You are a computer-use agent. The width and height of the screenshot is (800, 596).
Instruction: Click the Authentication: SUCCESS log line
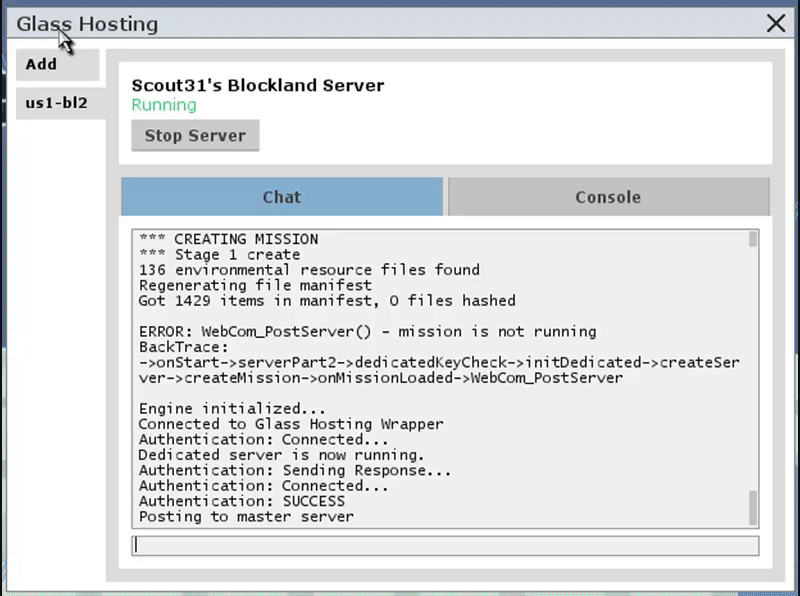[242, 501]
